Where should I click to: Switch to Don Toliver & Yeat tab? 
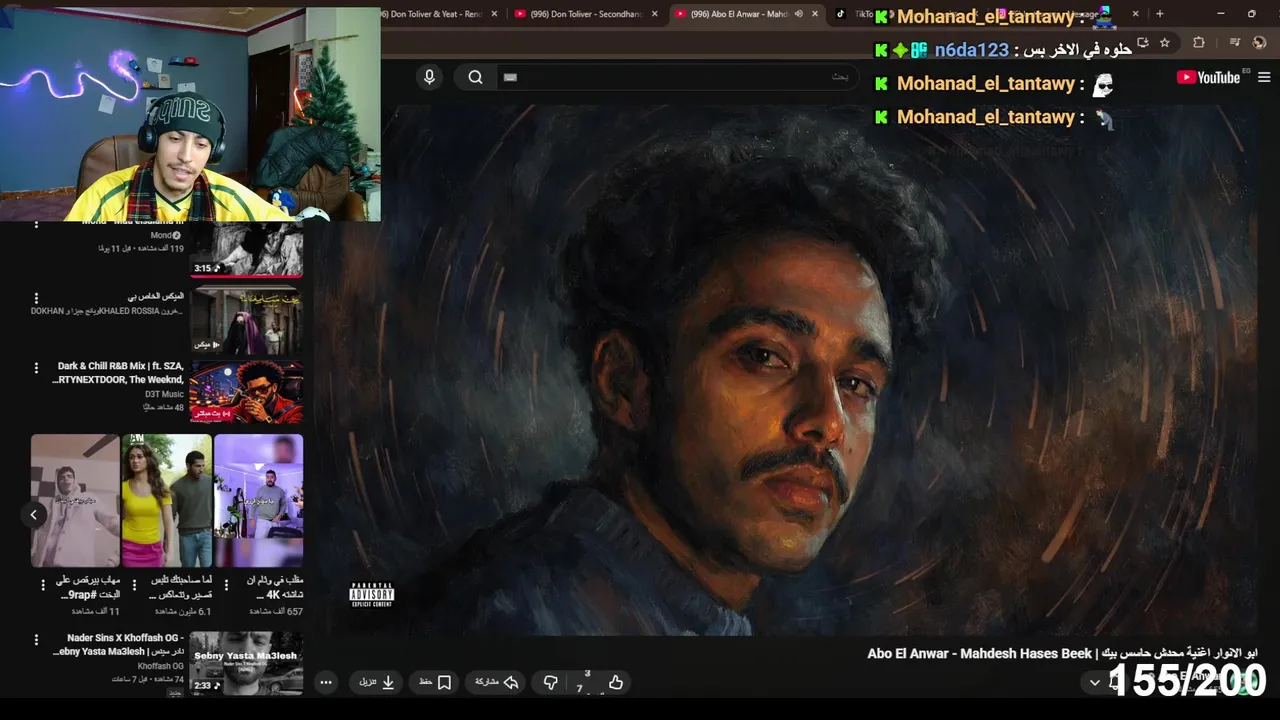tap(437, 14)
